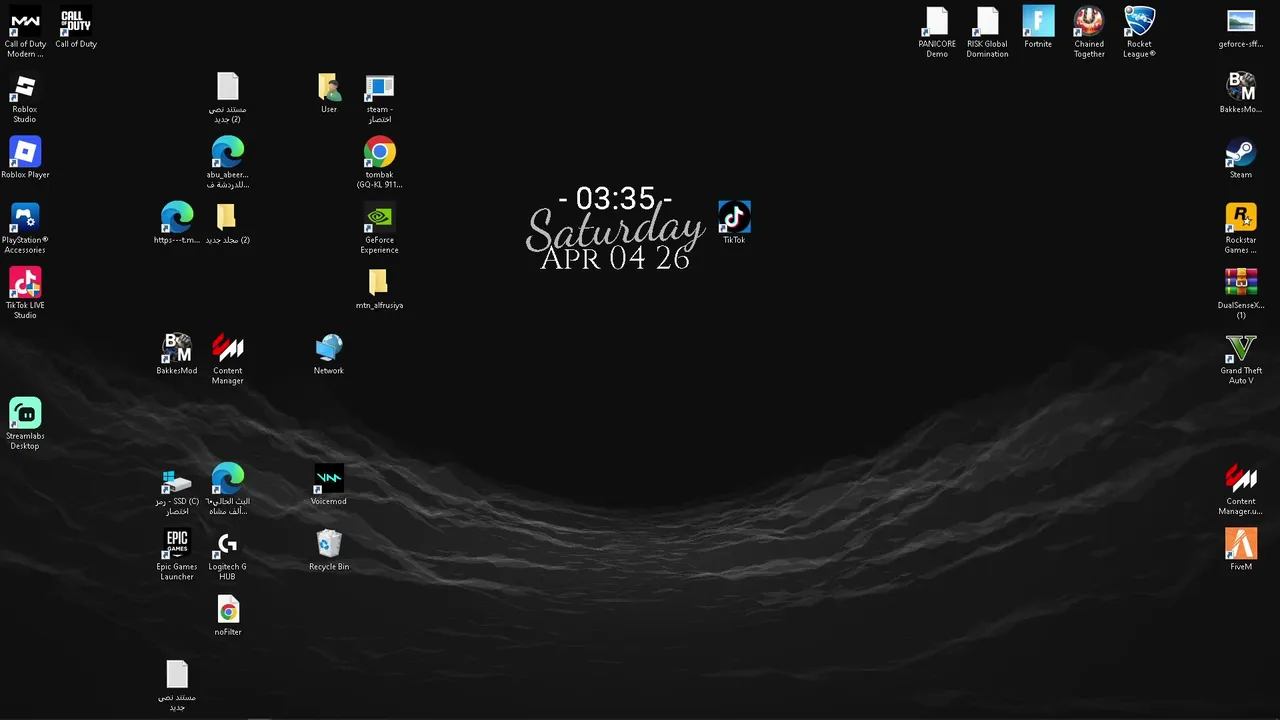The image size is (1280, 720).
Task: Launch Rocket League
Action: tap(1139, 32)
